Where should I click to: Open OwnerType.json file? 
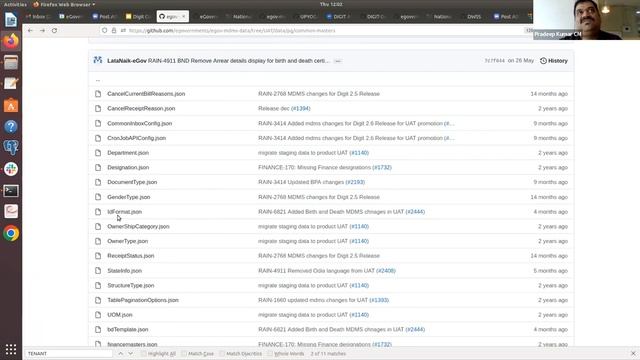coord(128,241)
